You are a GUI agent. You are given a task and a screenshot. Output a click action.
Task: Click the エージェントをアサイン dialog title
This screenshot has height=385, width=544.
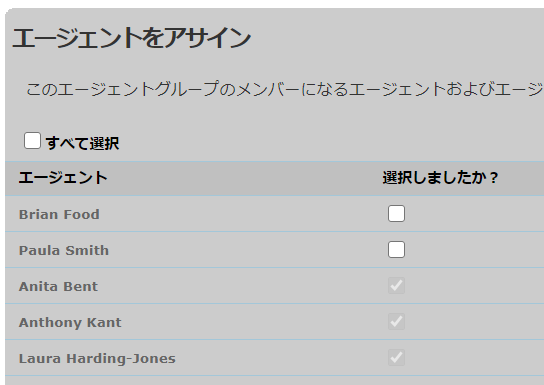[x=131, y=38]
